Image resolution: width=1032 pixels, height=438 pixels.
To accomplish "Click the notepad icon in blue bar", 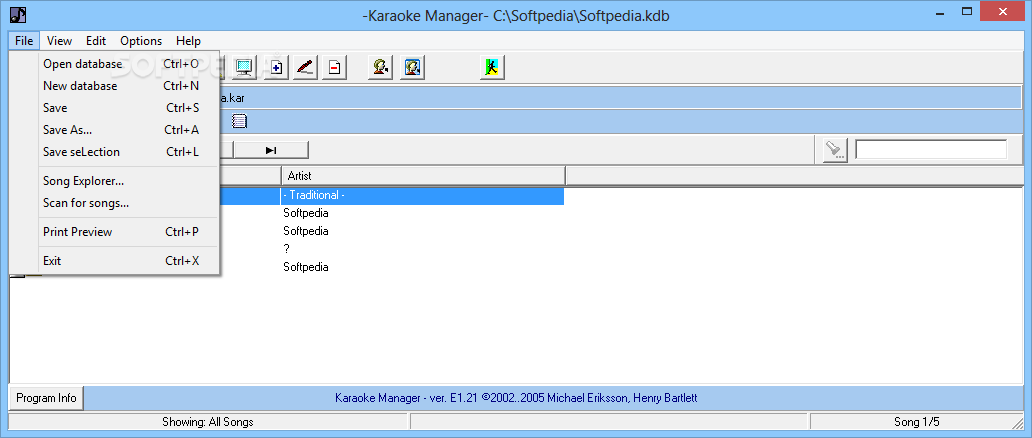I will [240, 121].
